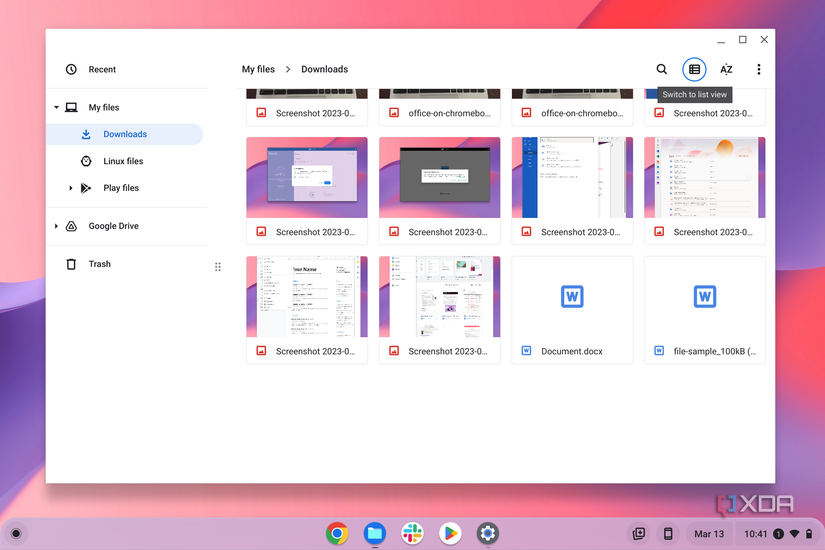Select file-sample_100kB file name
The width and height of the screenshot is (825, 550).
tap(715, 351)
